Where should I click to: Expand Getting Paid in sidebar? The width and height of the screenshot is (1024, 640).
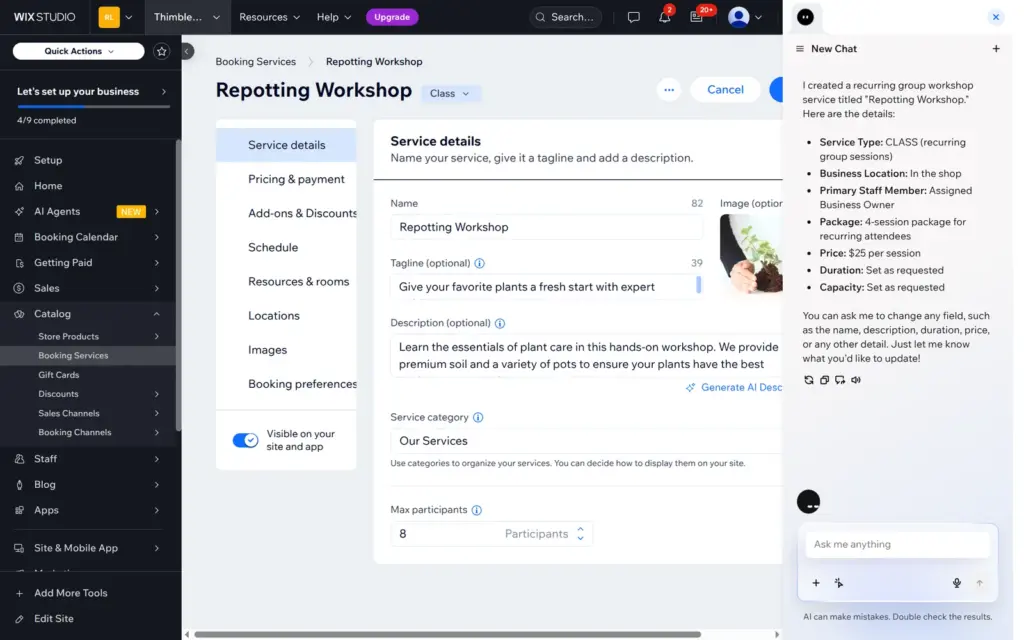click(157, 263)
